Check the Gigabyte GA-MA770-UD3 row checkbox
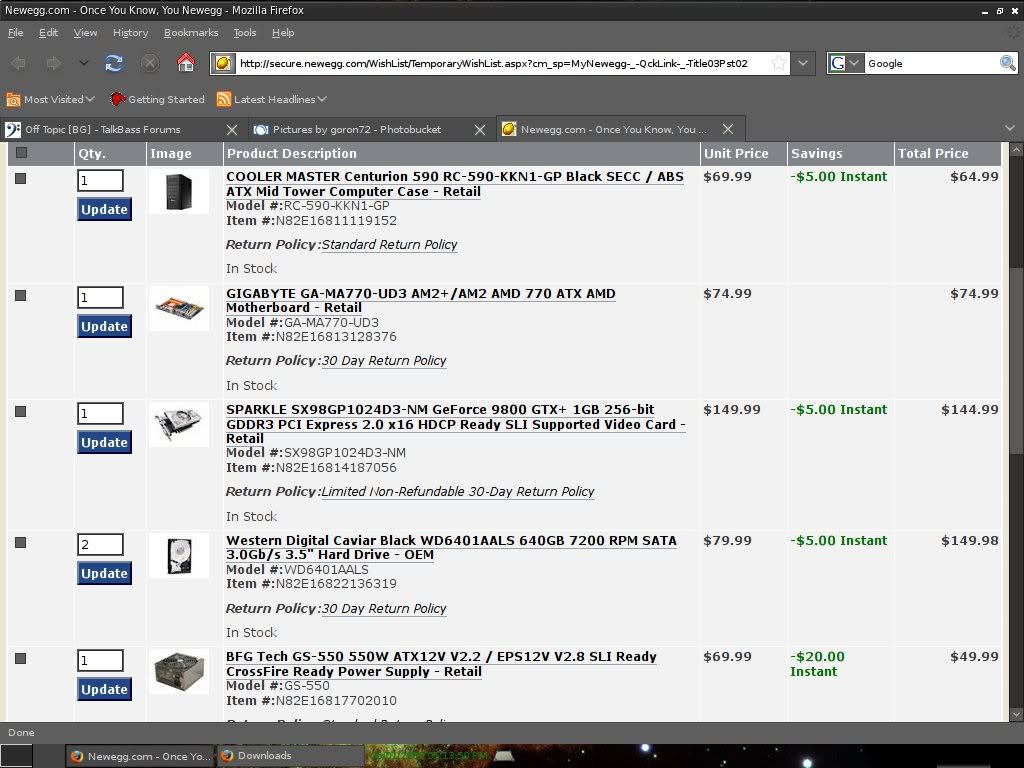The image size is (1024, 768). click(21, 295)
